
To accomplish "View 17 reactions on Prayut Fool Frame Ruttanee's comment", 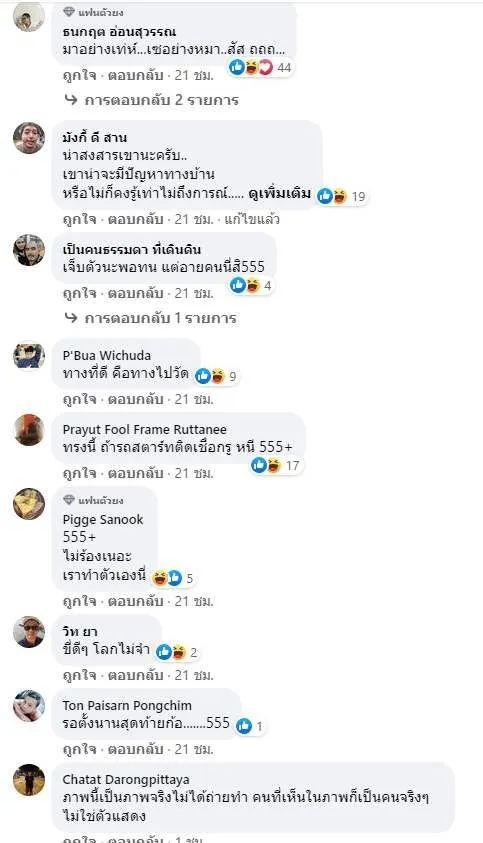I will coord(276,465).
